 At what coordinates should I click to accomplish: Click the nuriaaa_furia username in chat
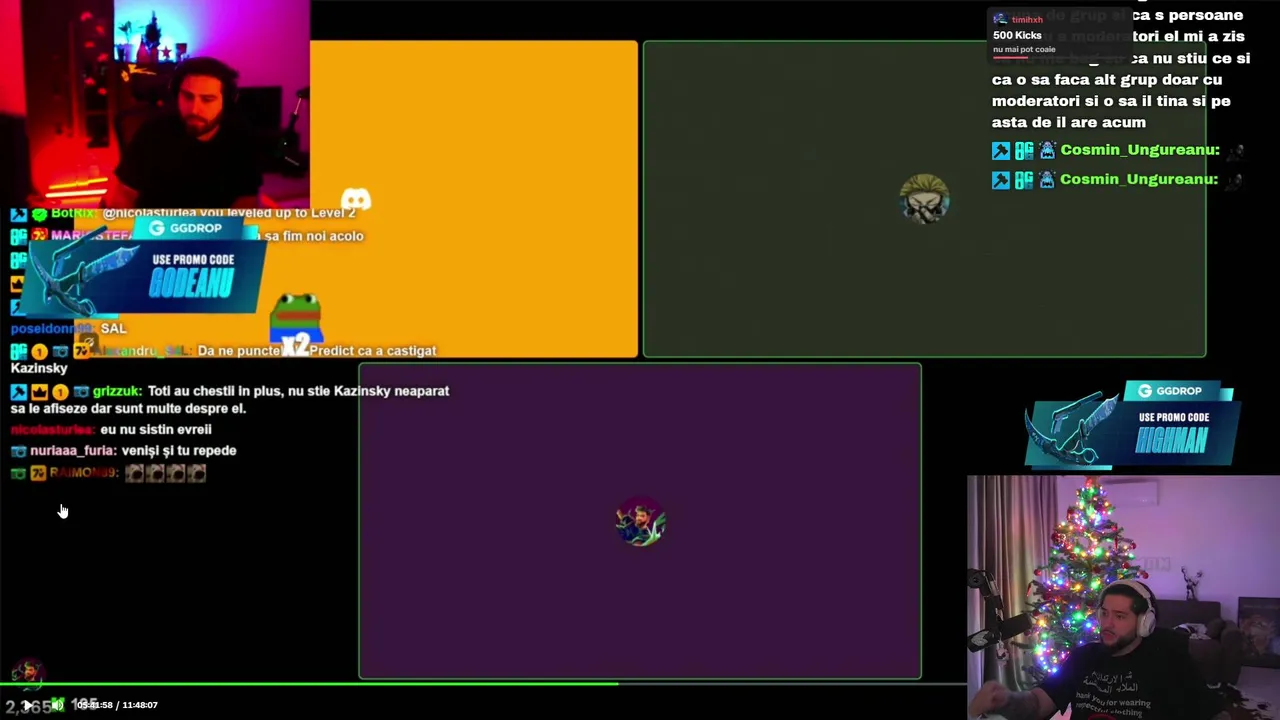(x=72, y=451)
